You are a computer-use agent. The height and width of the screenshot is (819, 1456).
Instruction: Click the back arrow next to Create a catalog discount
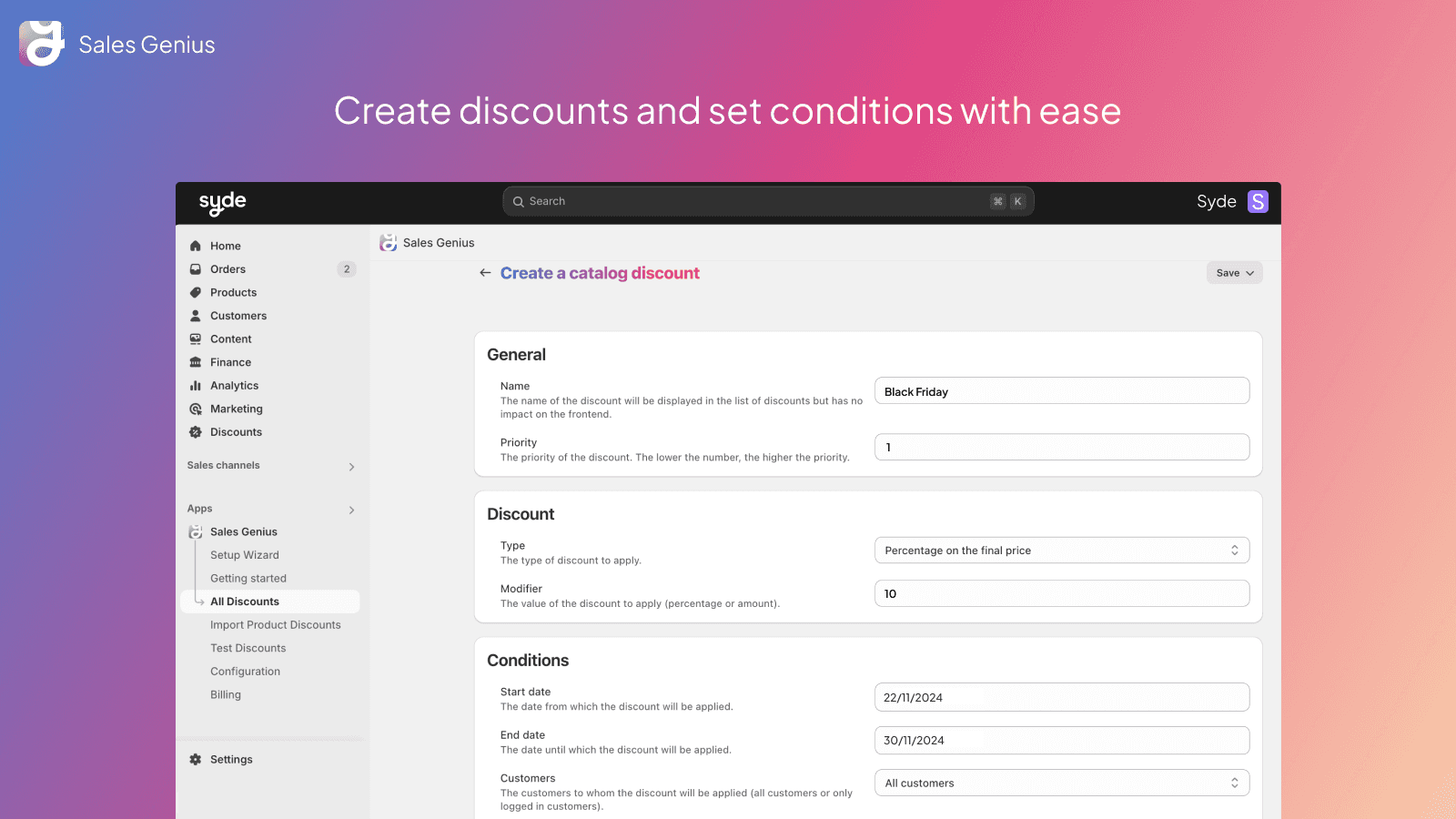(x=485, y=272)
